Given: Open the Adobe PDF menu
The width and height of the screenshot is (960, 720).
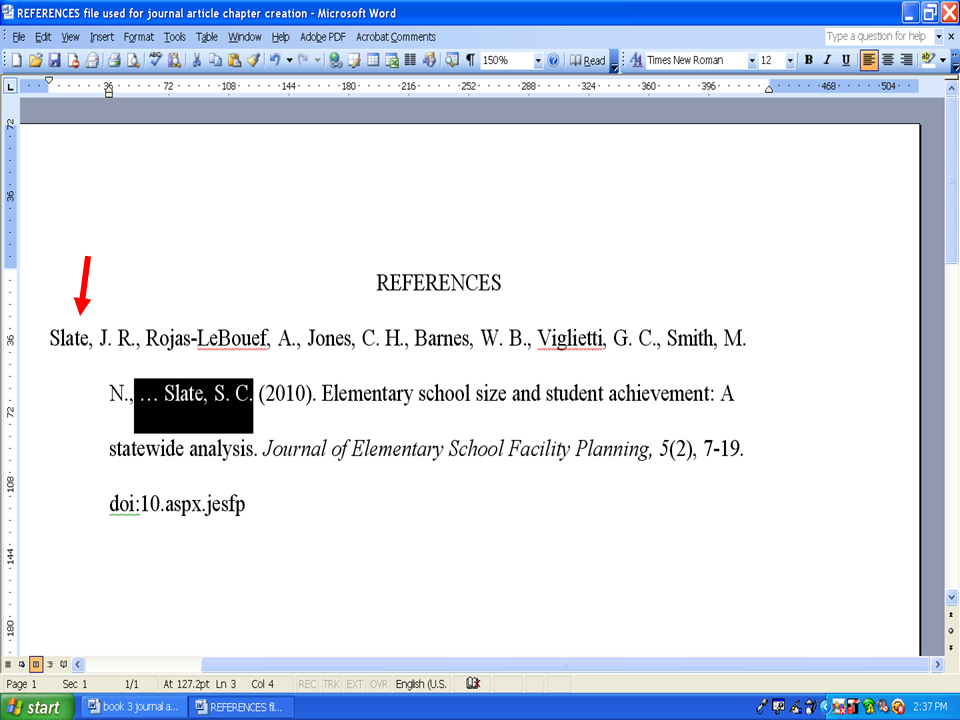Looking at the screenshot, I should [x=323, y=37].
